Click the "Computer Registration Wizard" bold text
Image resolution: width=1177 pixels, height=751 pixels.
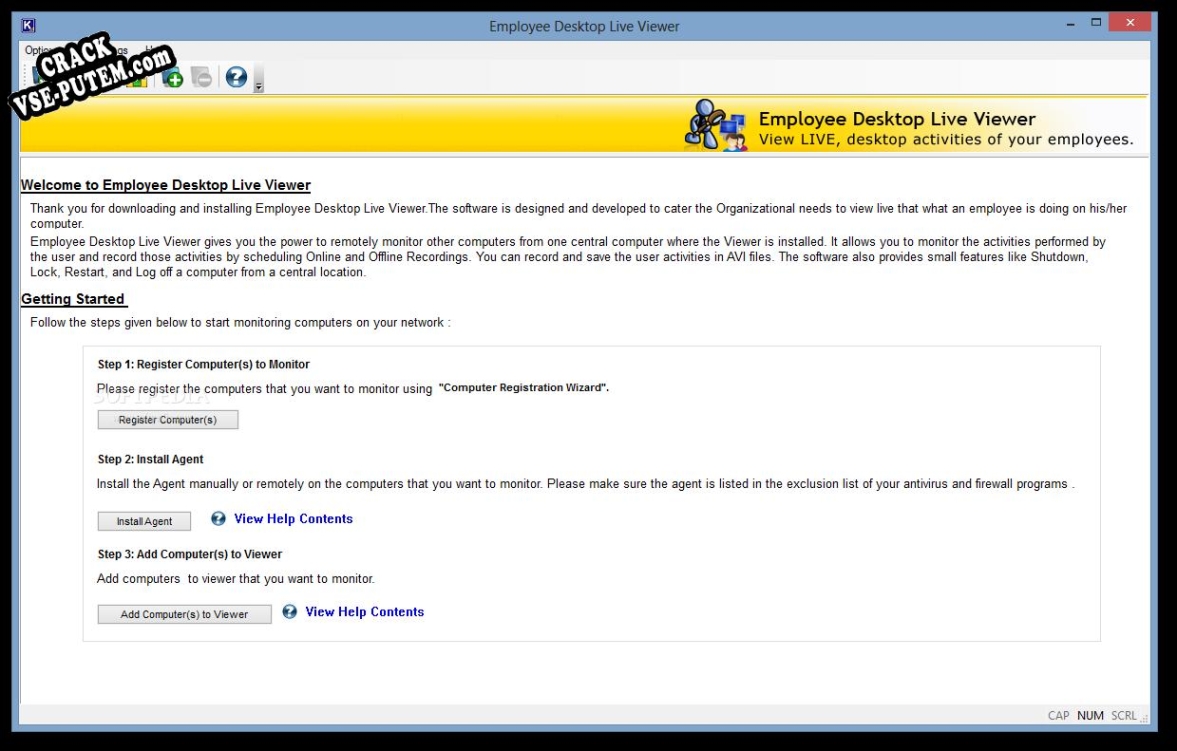(524, 388)
